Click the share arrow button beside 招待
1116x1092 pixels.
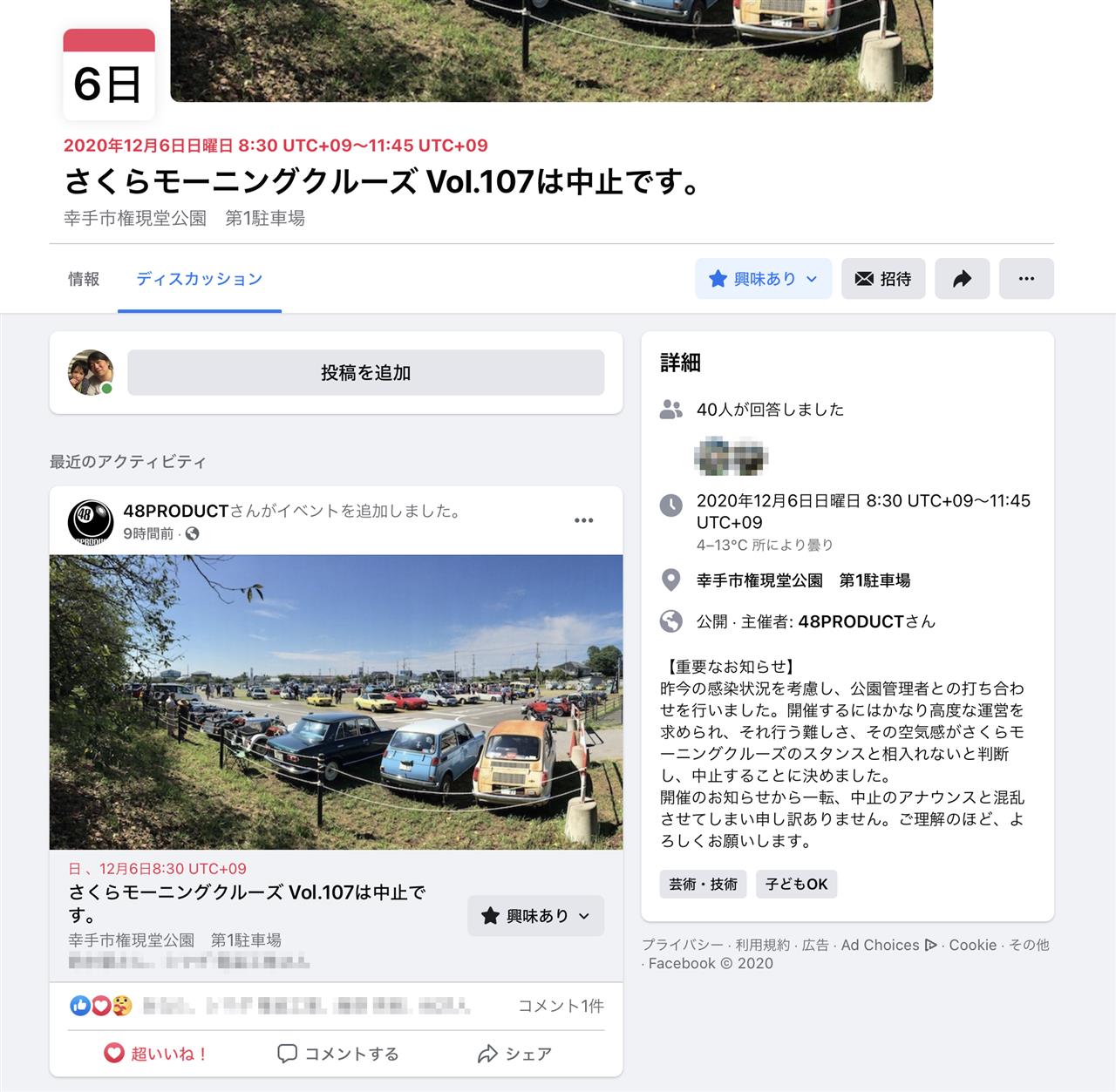click(962, 279)
